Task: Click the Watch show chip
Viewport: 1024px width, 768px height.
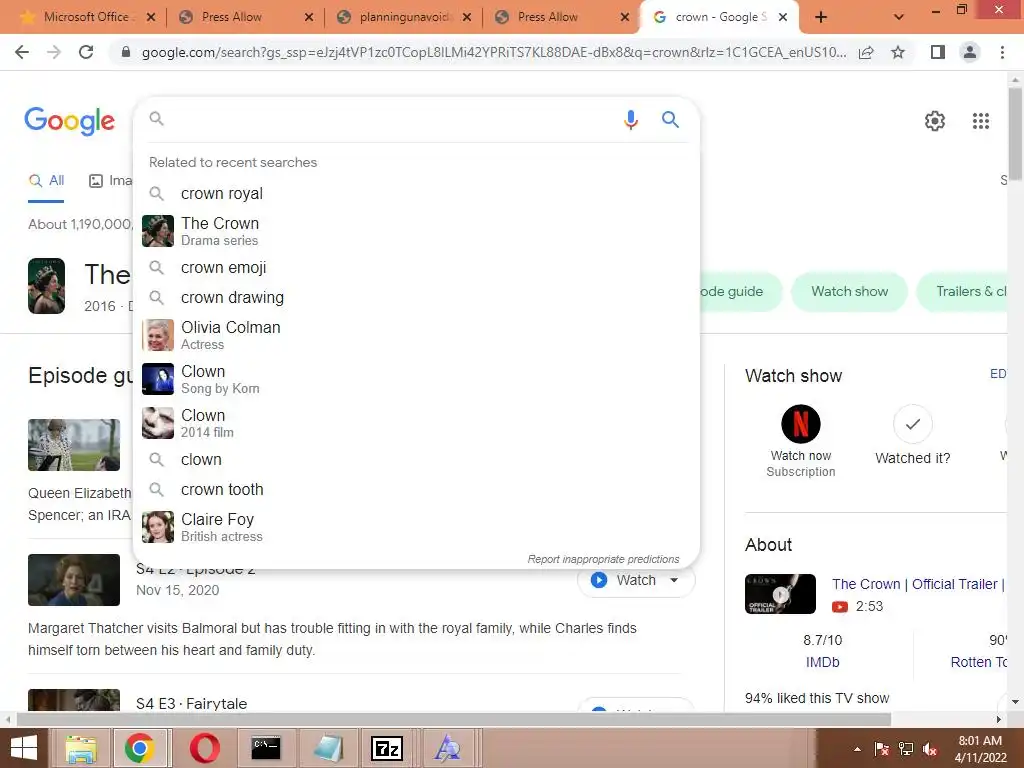Action: coord(849,291)
